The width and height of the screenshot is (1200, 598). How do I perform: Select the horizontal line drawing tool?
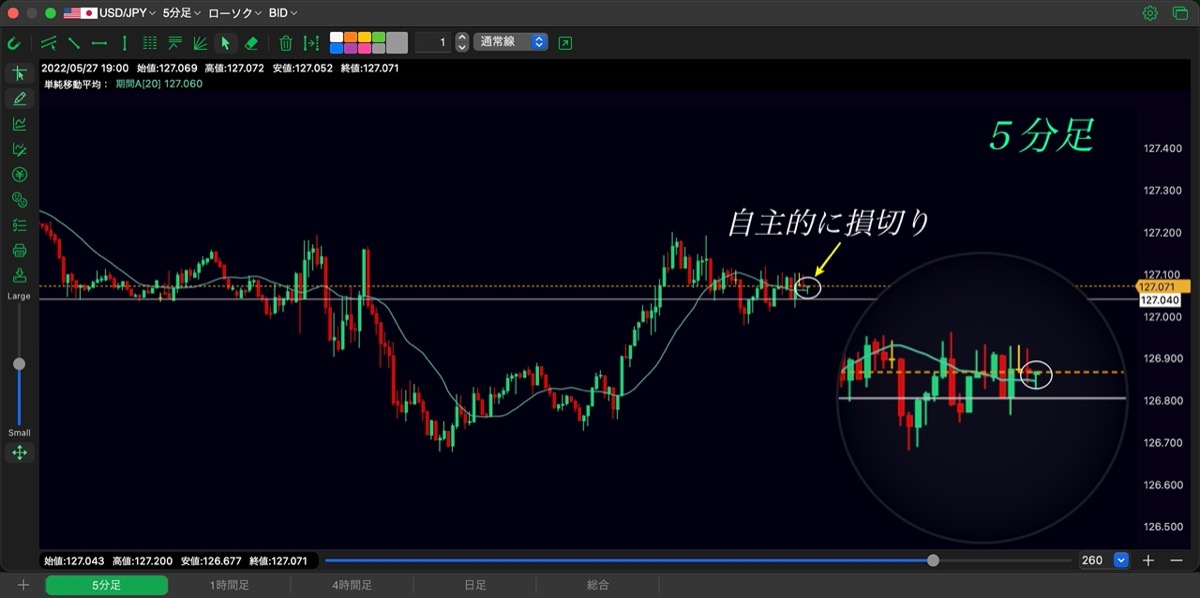(x=99, y=43)
